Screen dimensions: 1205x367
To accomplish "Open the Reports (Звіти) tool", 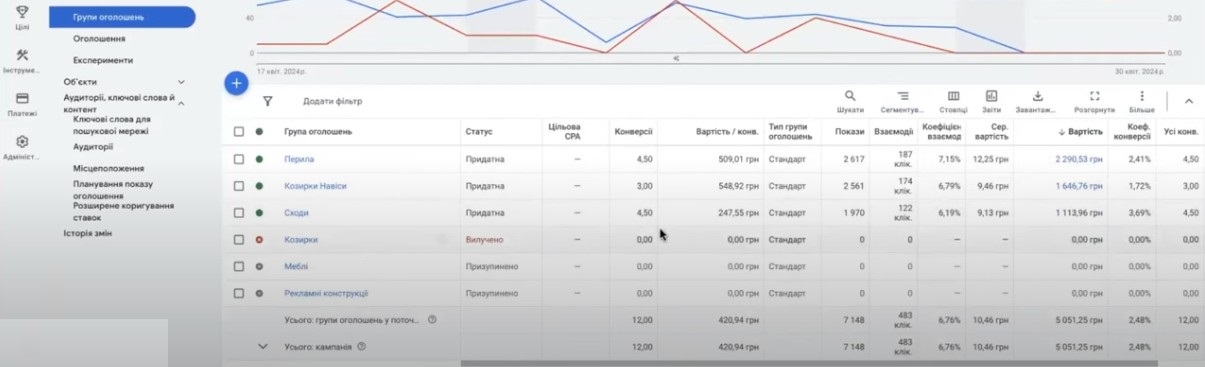I will pyautogui.click(x=991, y=96).
